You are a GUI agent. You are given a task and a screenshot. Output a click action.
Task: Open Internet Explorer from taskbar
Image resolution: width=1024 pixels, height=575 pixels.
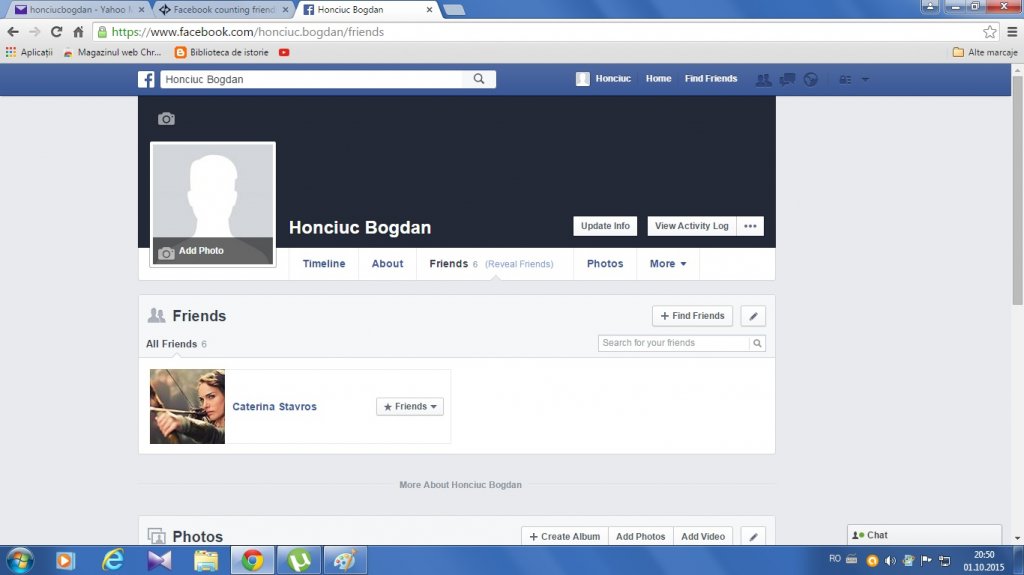(x=113, y=561)
